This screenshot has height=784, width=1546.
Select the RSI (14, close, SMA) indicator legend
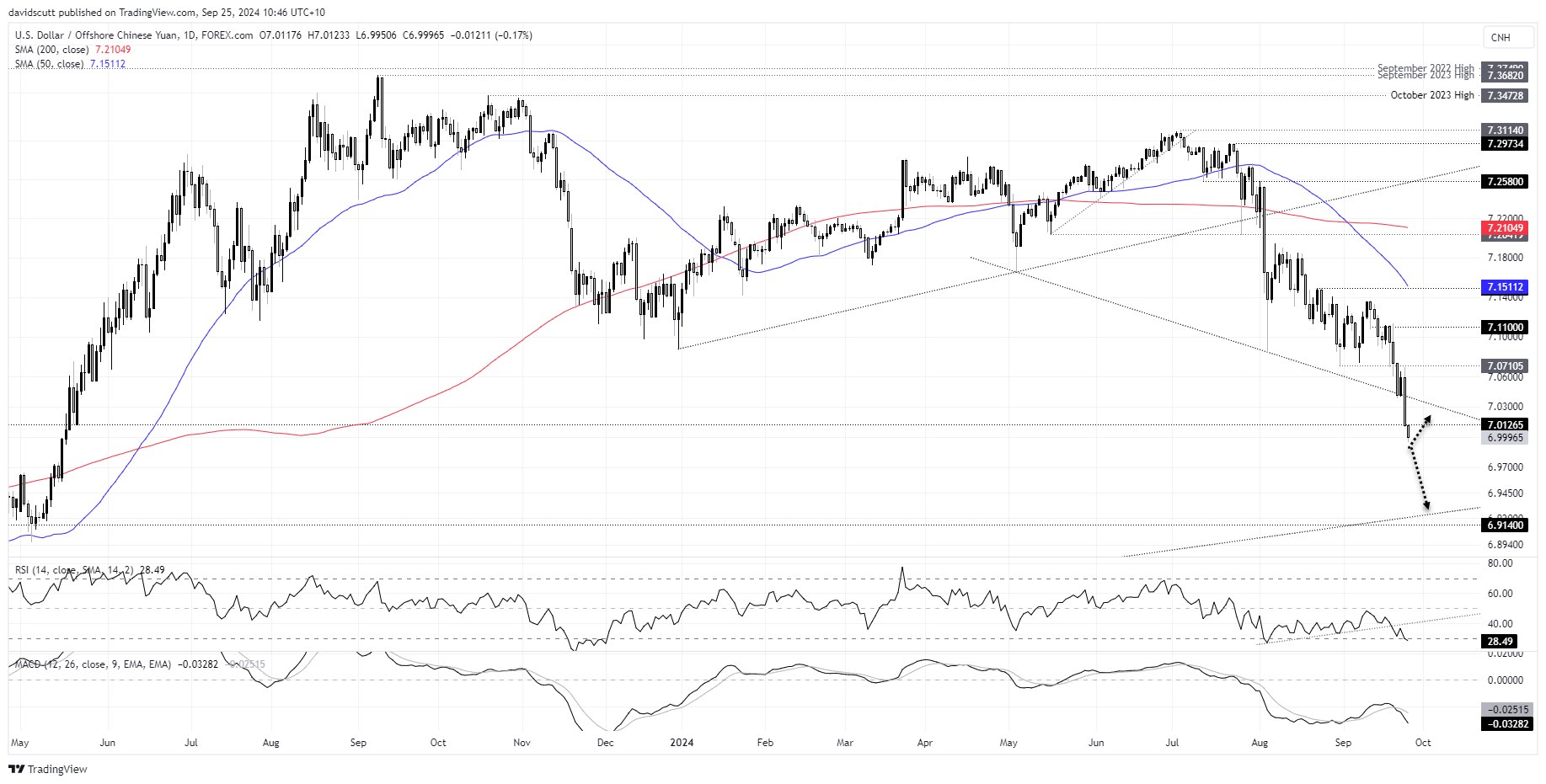[89, 570]
